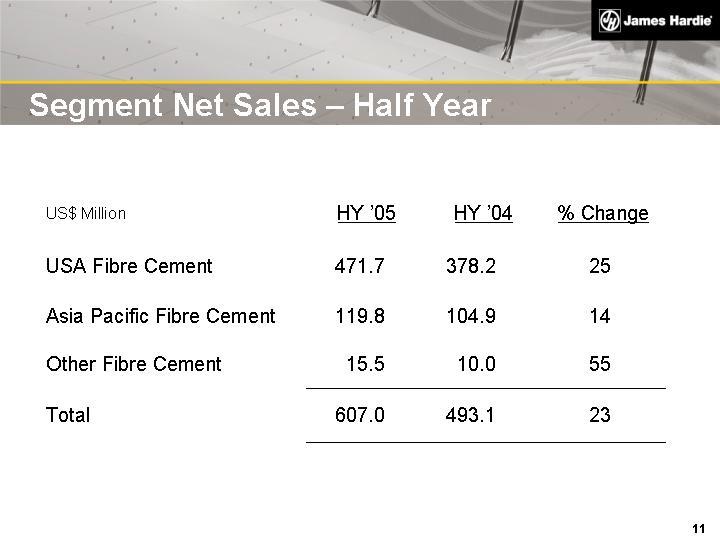Click the slide number 11
Screen dimensions: 720x540
pos(699,528)
